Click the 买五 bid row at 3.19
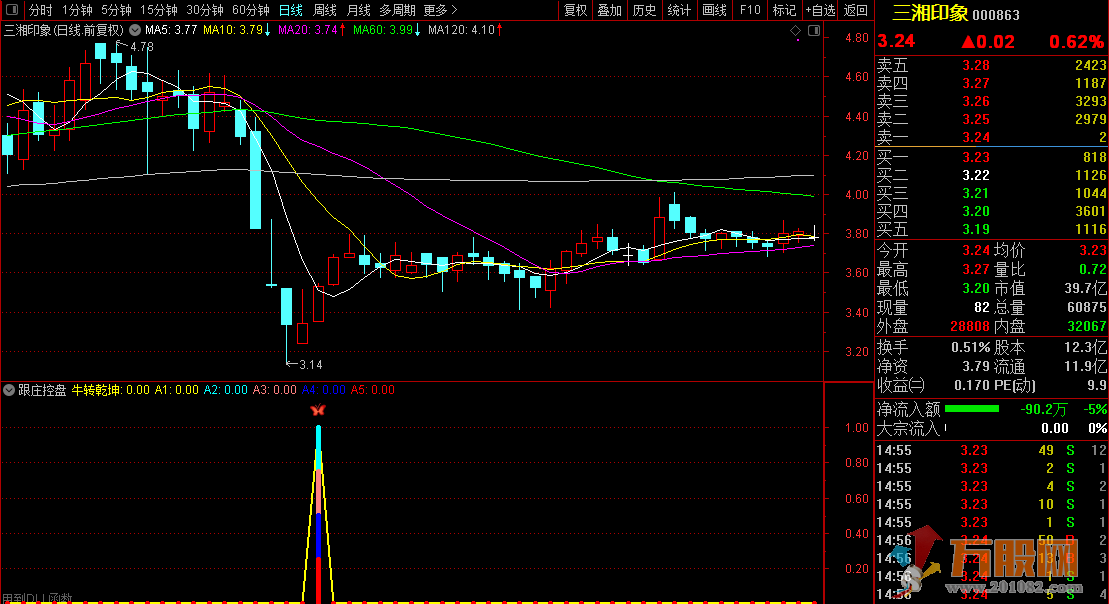Screen dimensions: 1109x604 992,229
